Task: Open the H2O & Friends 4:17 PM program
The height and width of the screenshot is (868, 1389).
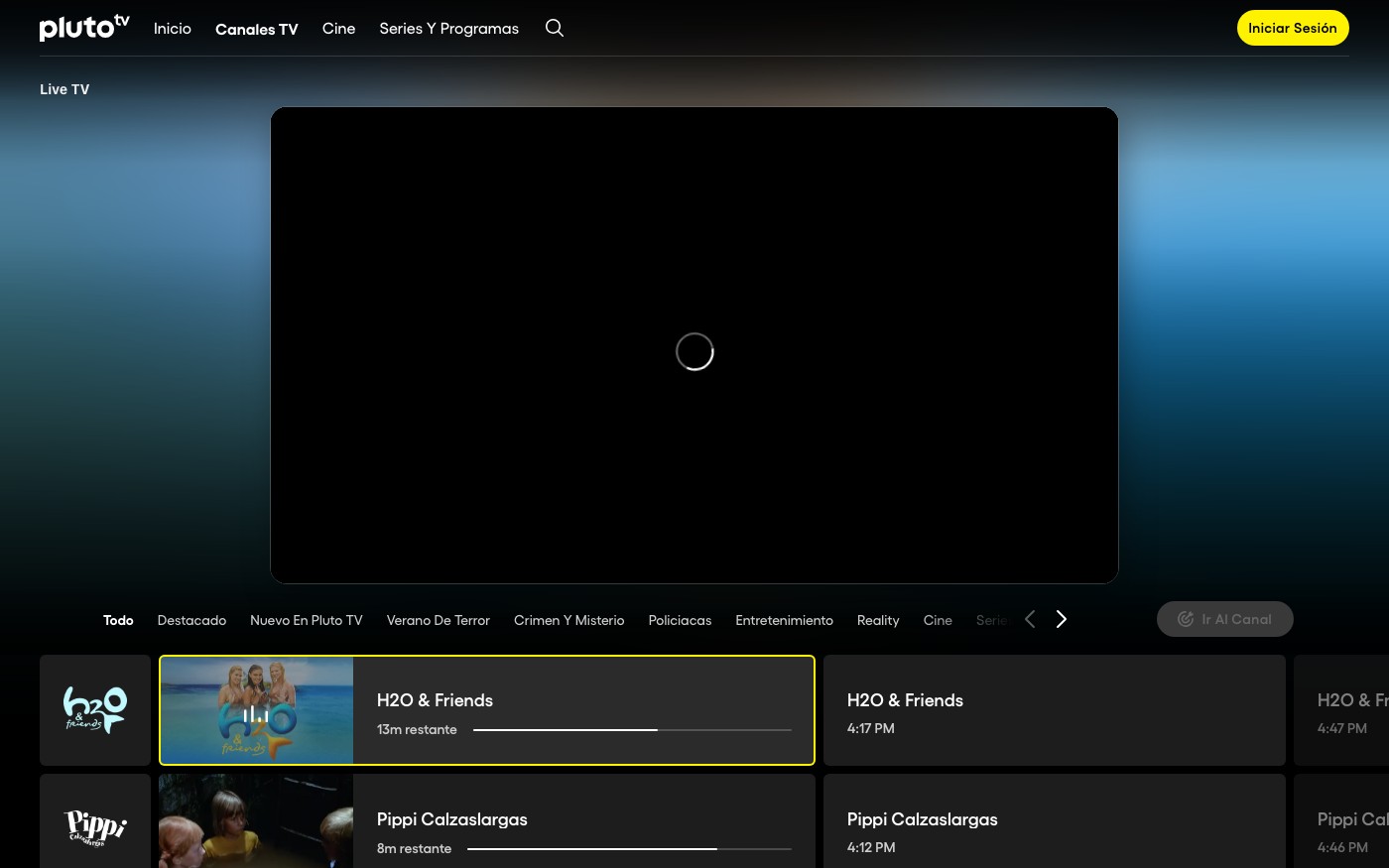Action: [x=1055, y=710]
